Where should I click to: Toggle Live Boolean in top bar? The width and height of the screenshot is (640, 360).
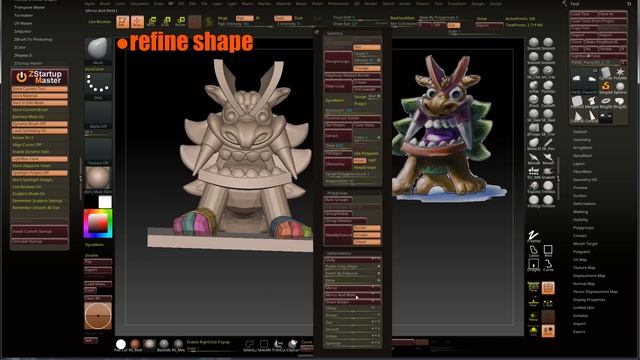tap(100, 22)
